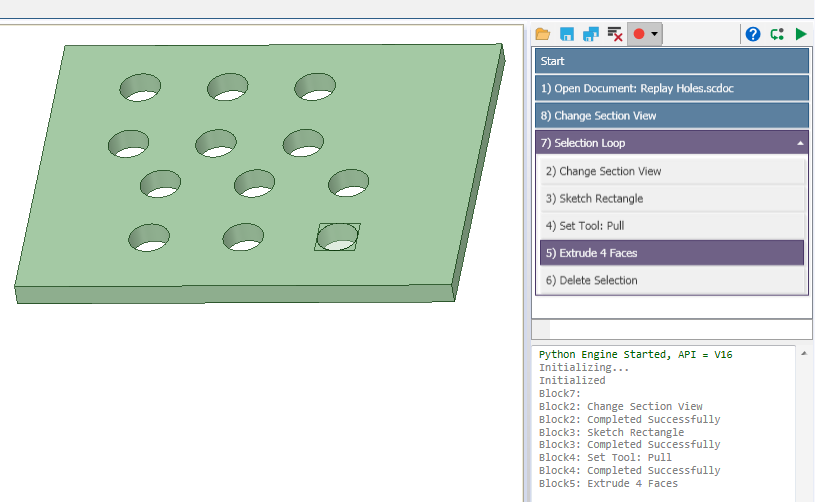The width and height of the screenshot is (815, 502).
Task: Select block 4) Set Tool: Pull
Action: coord(672,226)
